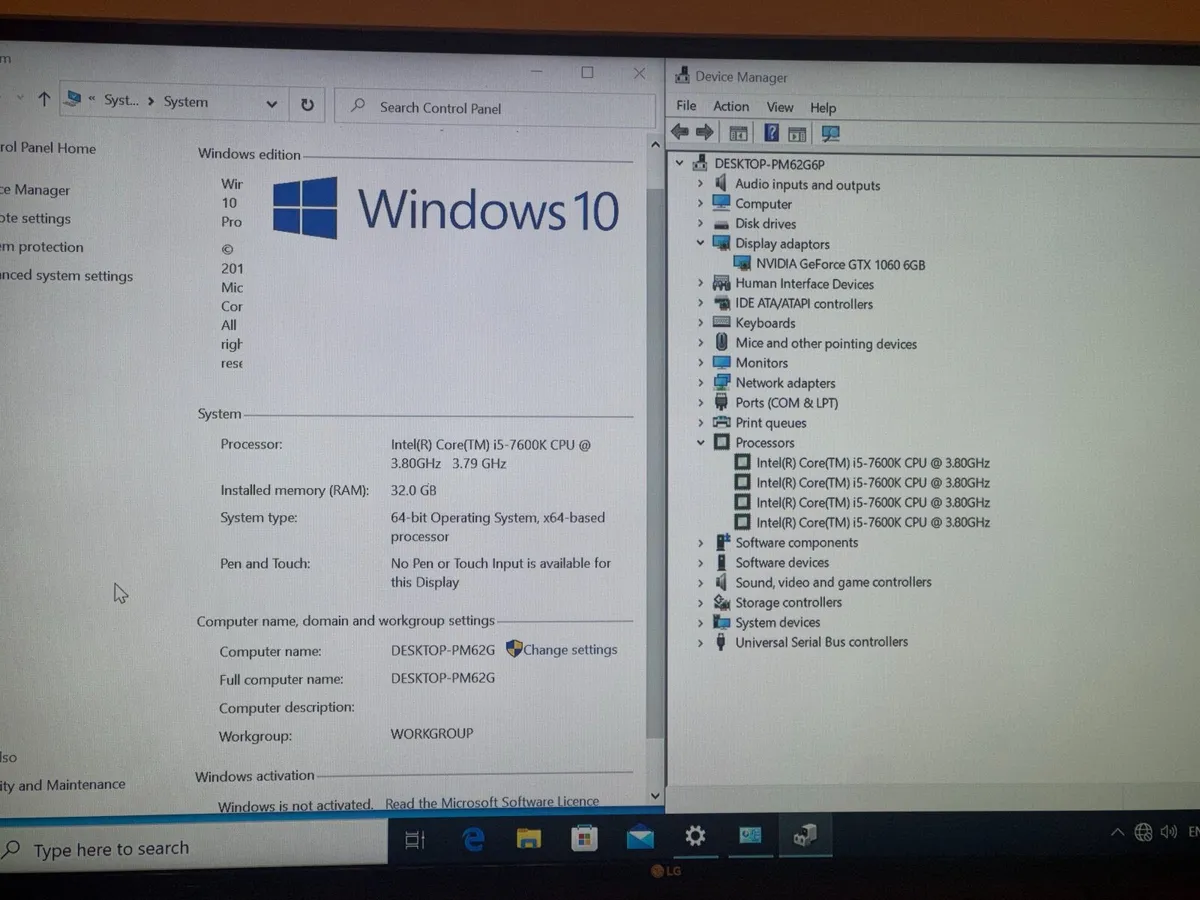Open the Action menu

(731, 106)
